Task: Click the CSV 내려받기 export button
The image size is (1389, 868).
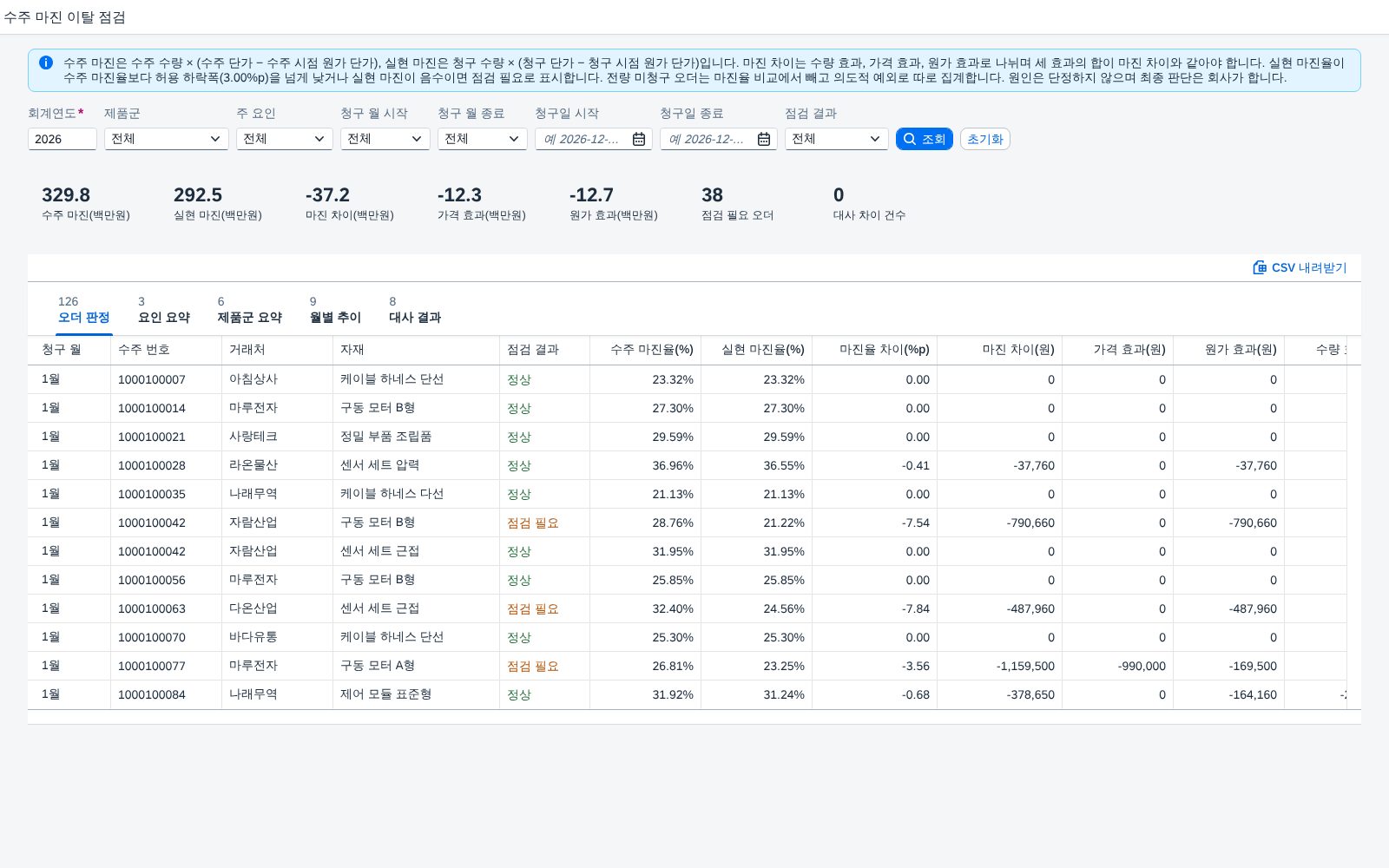Action: point(1300,267)
